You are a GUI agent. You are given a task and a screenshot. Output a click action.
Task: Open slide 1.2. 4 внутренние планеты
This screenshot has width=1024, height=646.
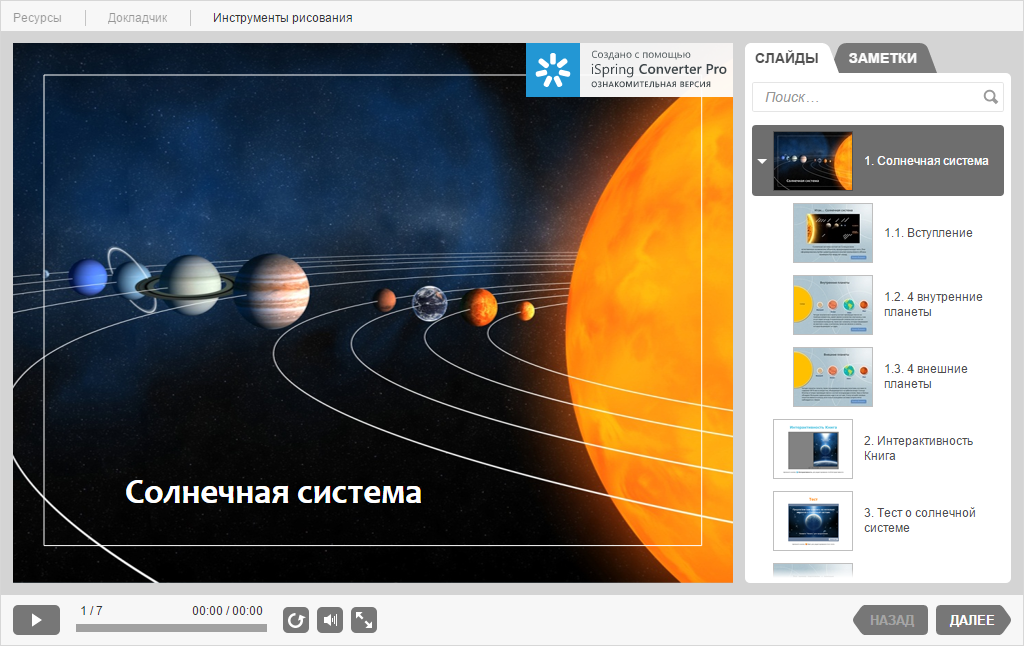tap(933, 304)
